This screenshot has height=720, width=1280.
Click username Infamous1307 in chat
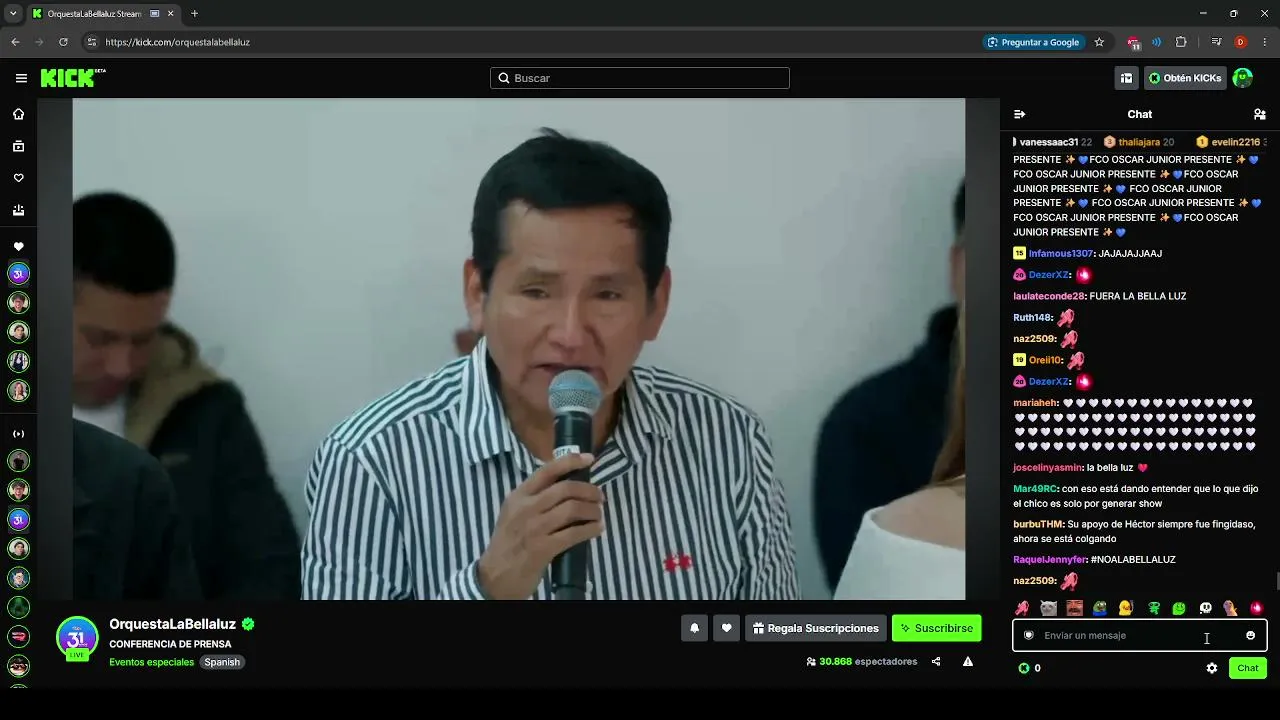1061,254
